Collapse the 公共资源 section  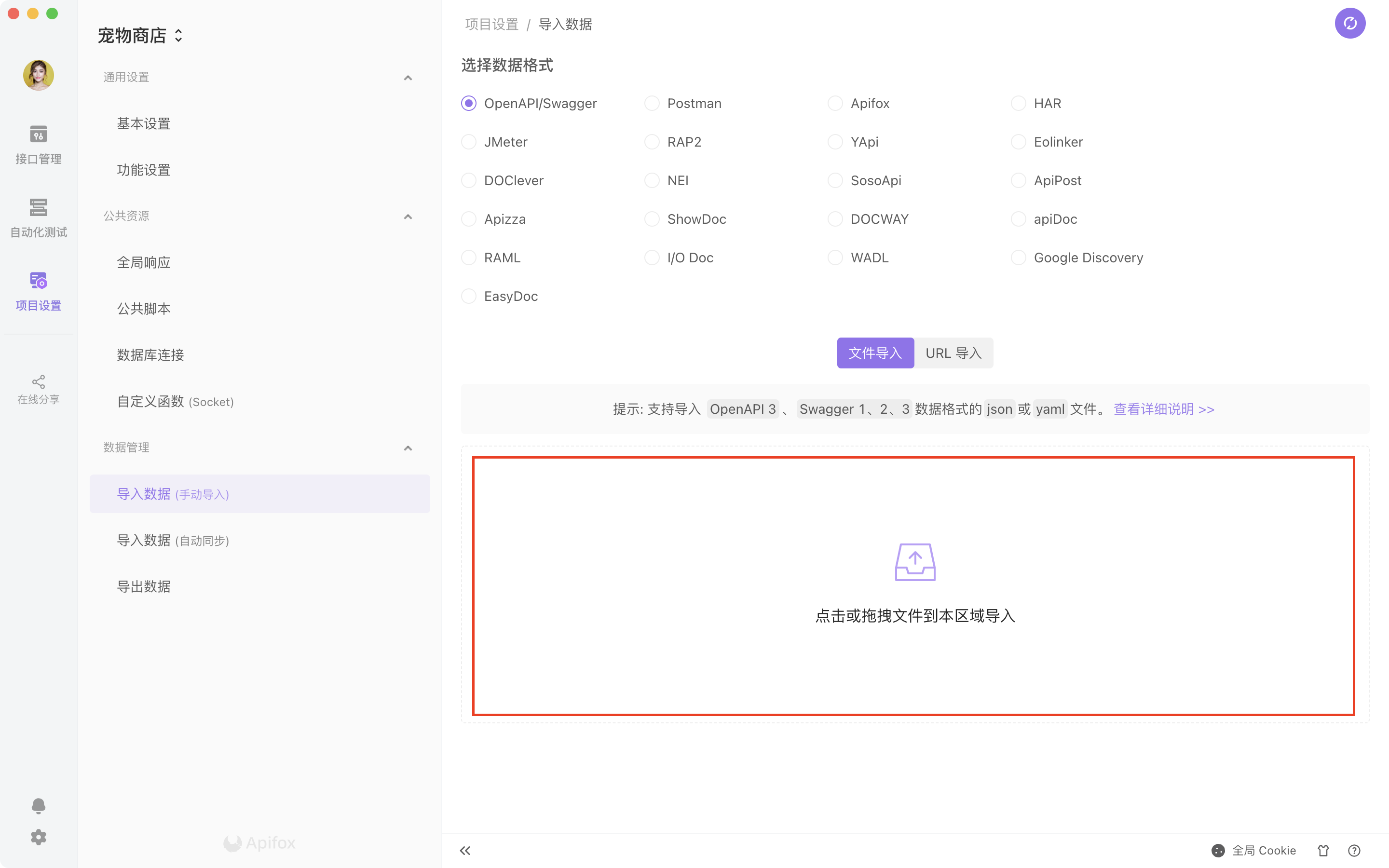[408, 217]
